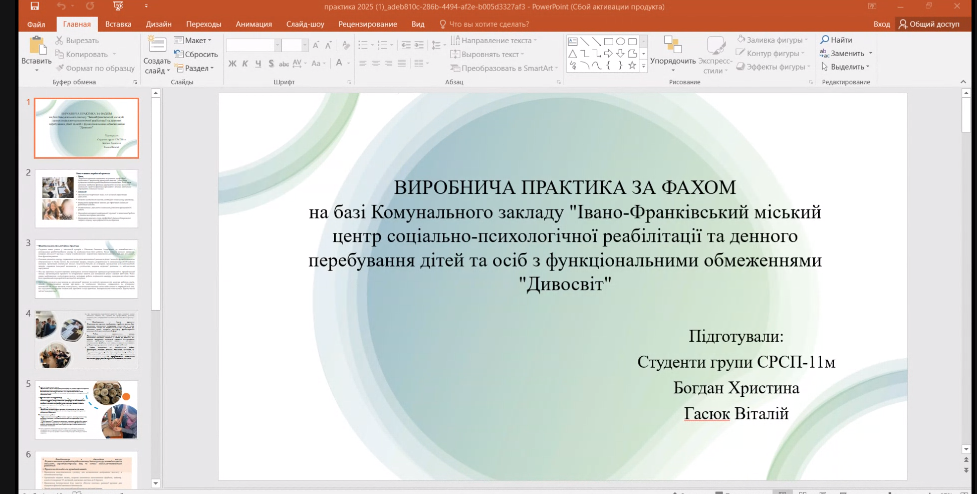Select the Down Arrow shape in gallery
Screen dimensions: 977x494
coord(620,54)
